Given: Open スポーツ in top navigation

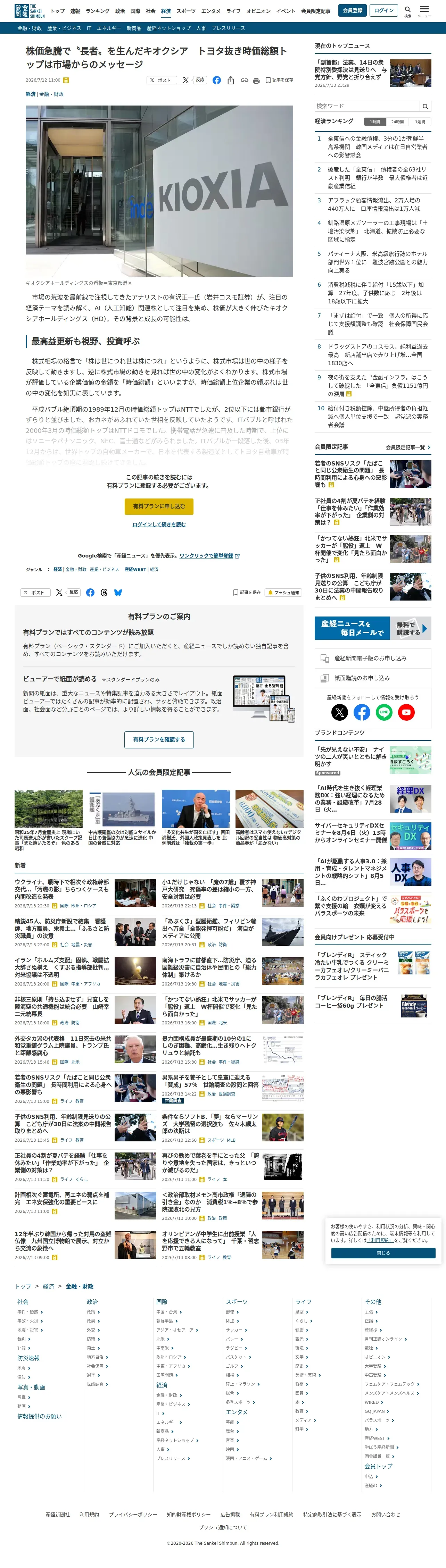Looking at the screenshot, I should point(186,11).
